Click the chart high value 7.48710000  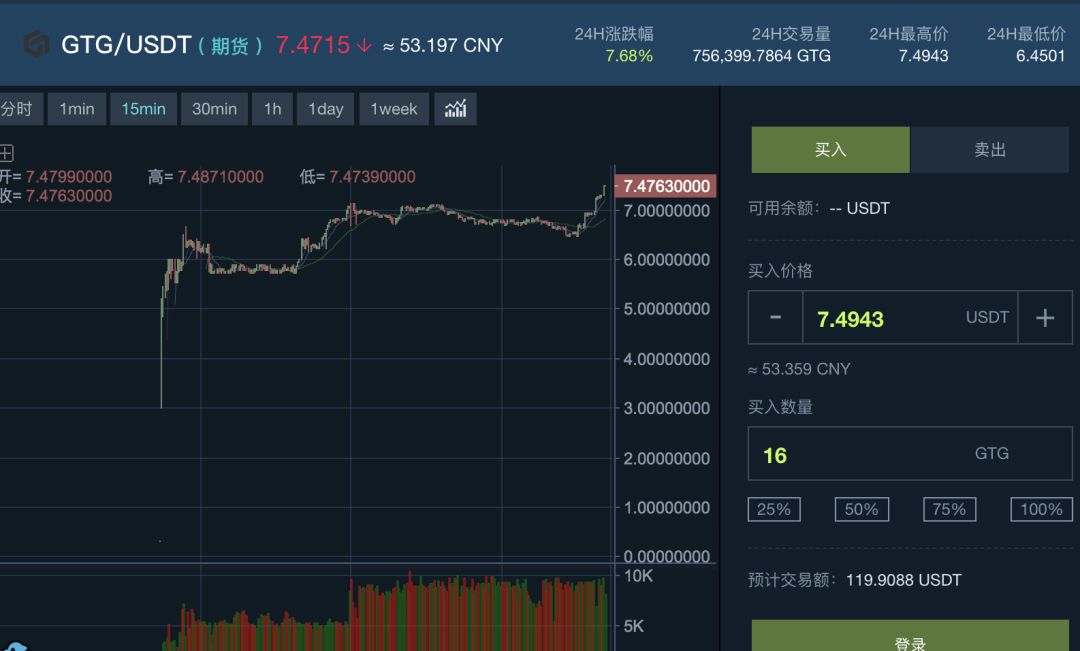(x=220, y=177)
